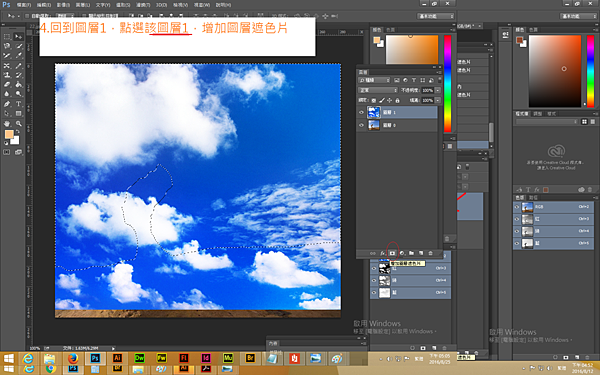600x375 pixels.
Task: Open the layer fill slider arrow
Action: [x=437, y=101]
